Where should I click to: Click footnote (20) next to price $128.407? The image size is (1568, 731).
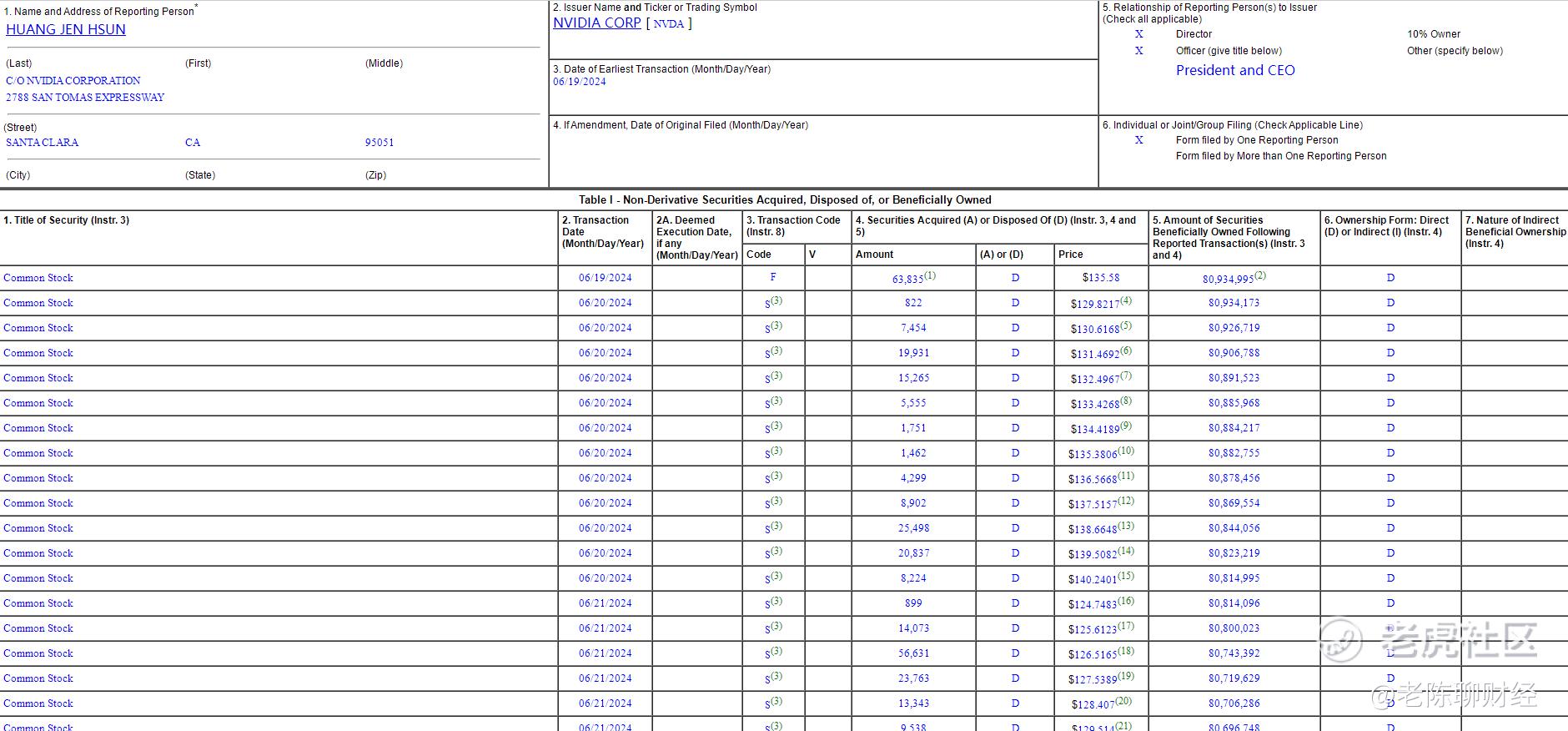tap(1123, 700)
